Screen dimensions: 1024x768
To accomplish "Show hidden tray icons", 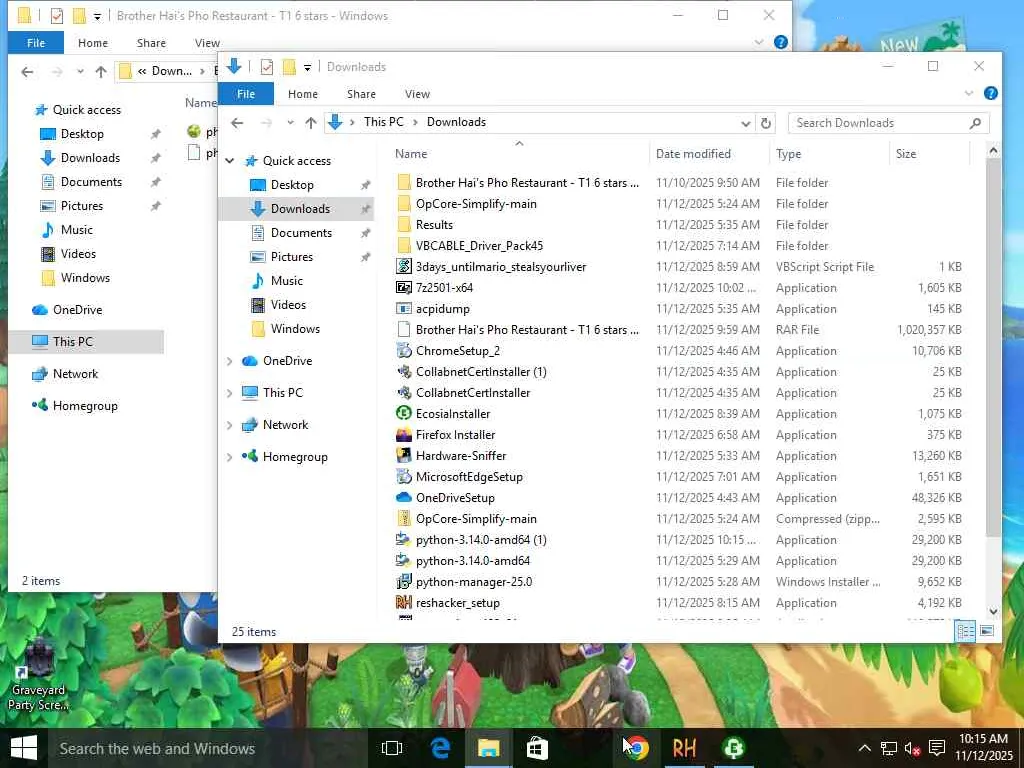I will coord(864,748).
